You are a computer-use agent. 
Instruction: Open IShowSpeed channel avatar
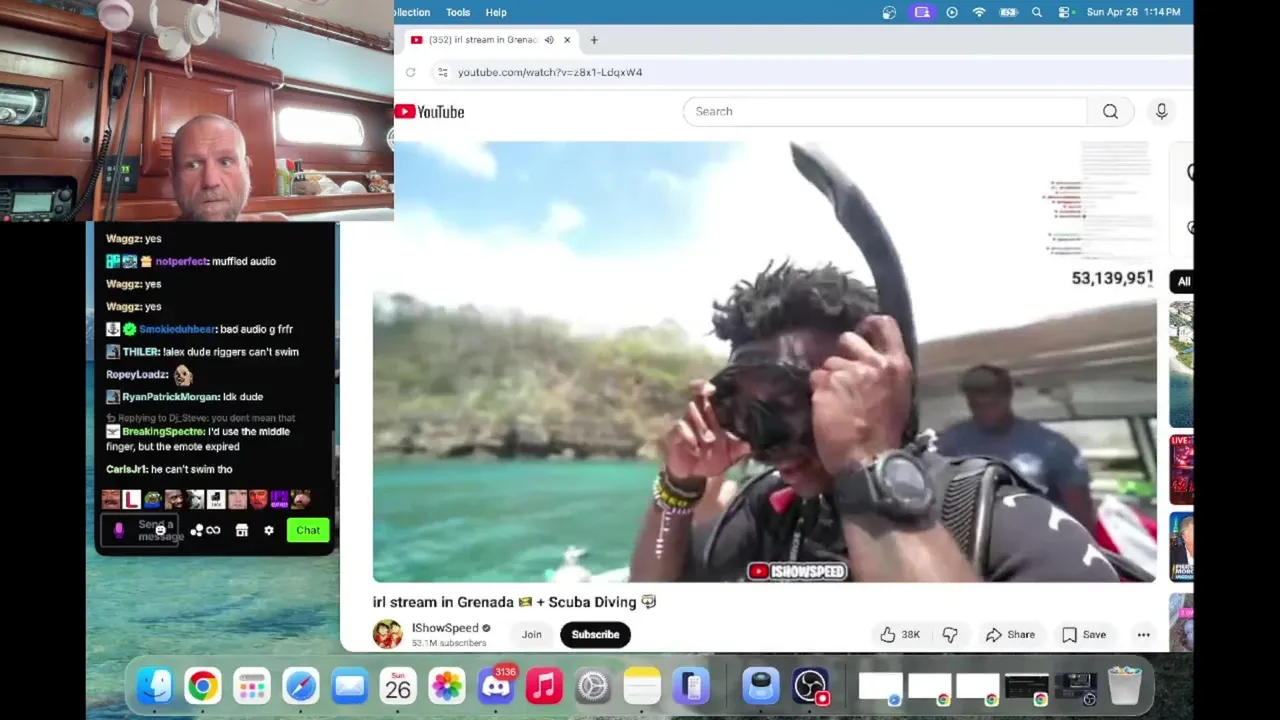coord(387,634)
